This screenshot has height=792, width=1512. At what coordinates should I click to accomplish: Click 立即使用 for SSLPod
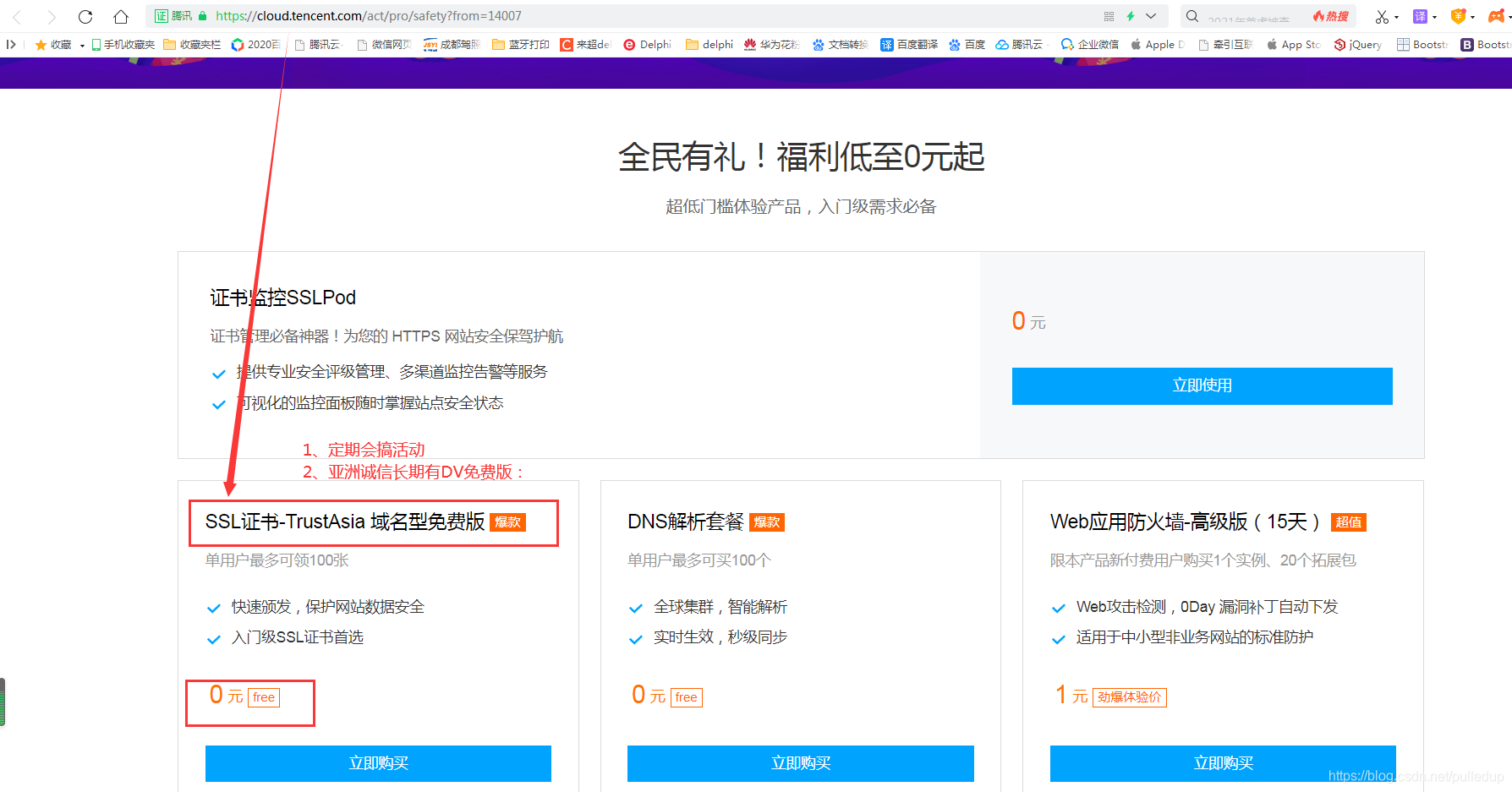click(x=1202, y=385)
